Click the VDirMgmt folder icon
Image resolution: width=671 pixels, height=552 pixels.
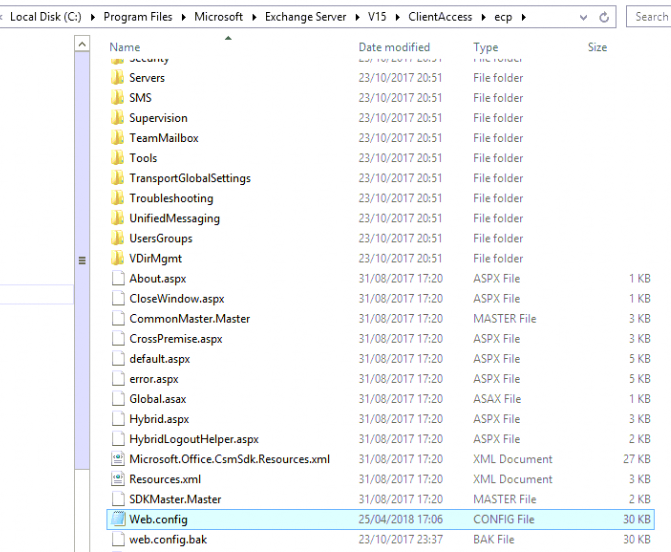(x=118, y=258)
